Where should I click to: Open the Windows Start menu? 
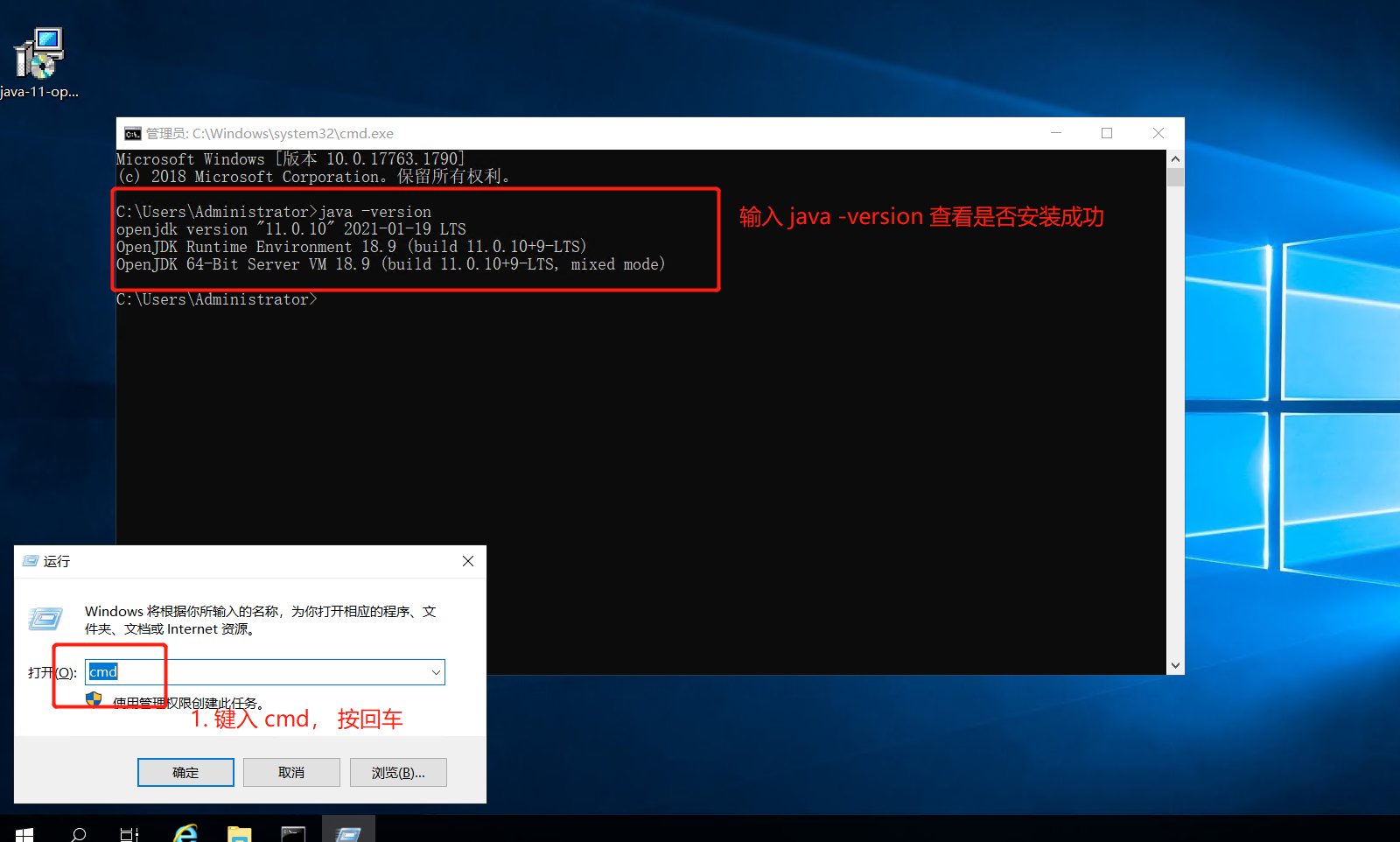coord(24,831)
